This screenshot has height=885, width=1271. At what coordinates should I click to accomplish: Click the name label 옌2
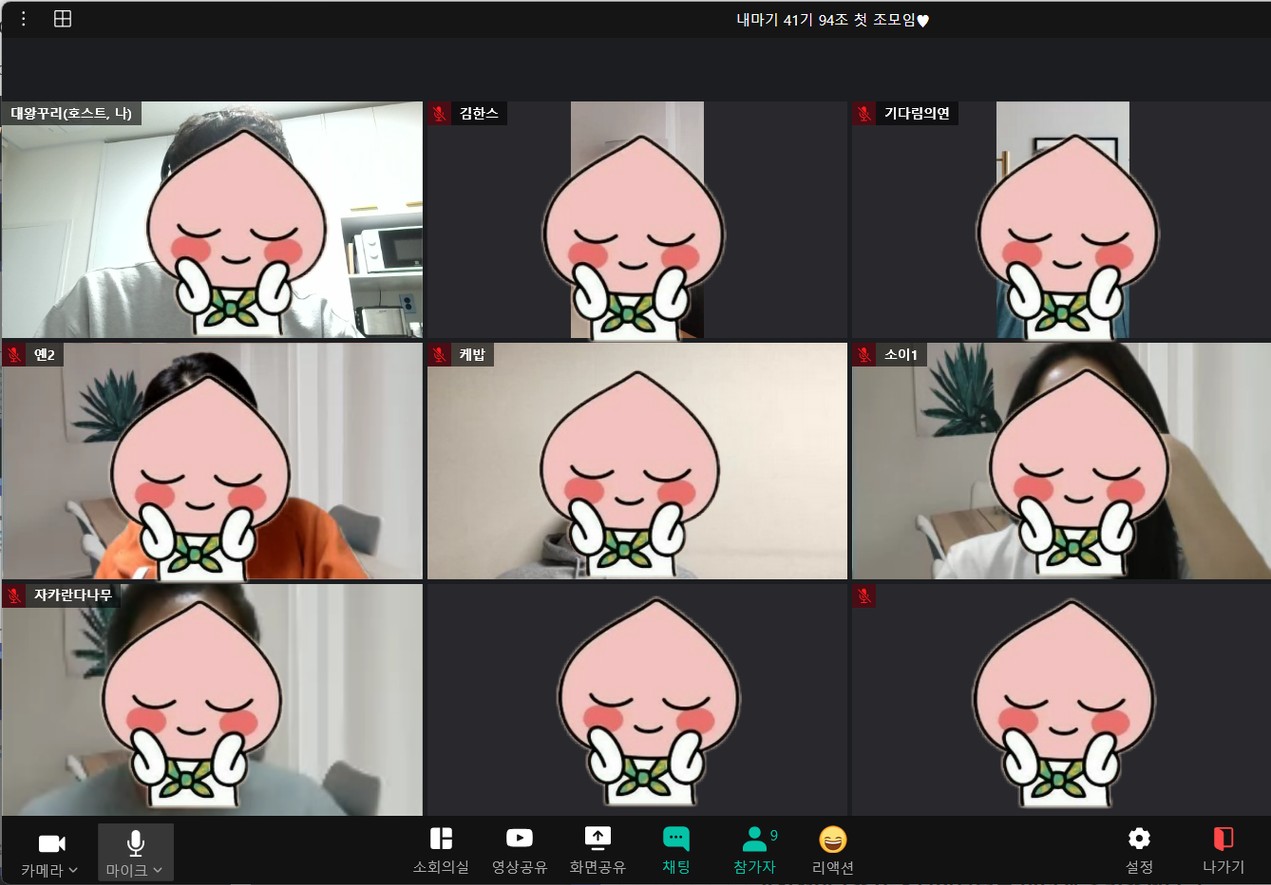[45, 354]
